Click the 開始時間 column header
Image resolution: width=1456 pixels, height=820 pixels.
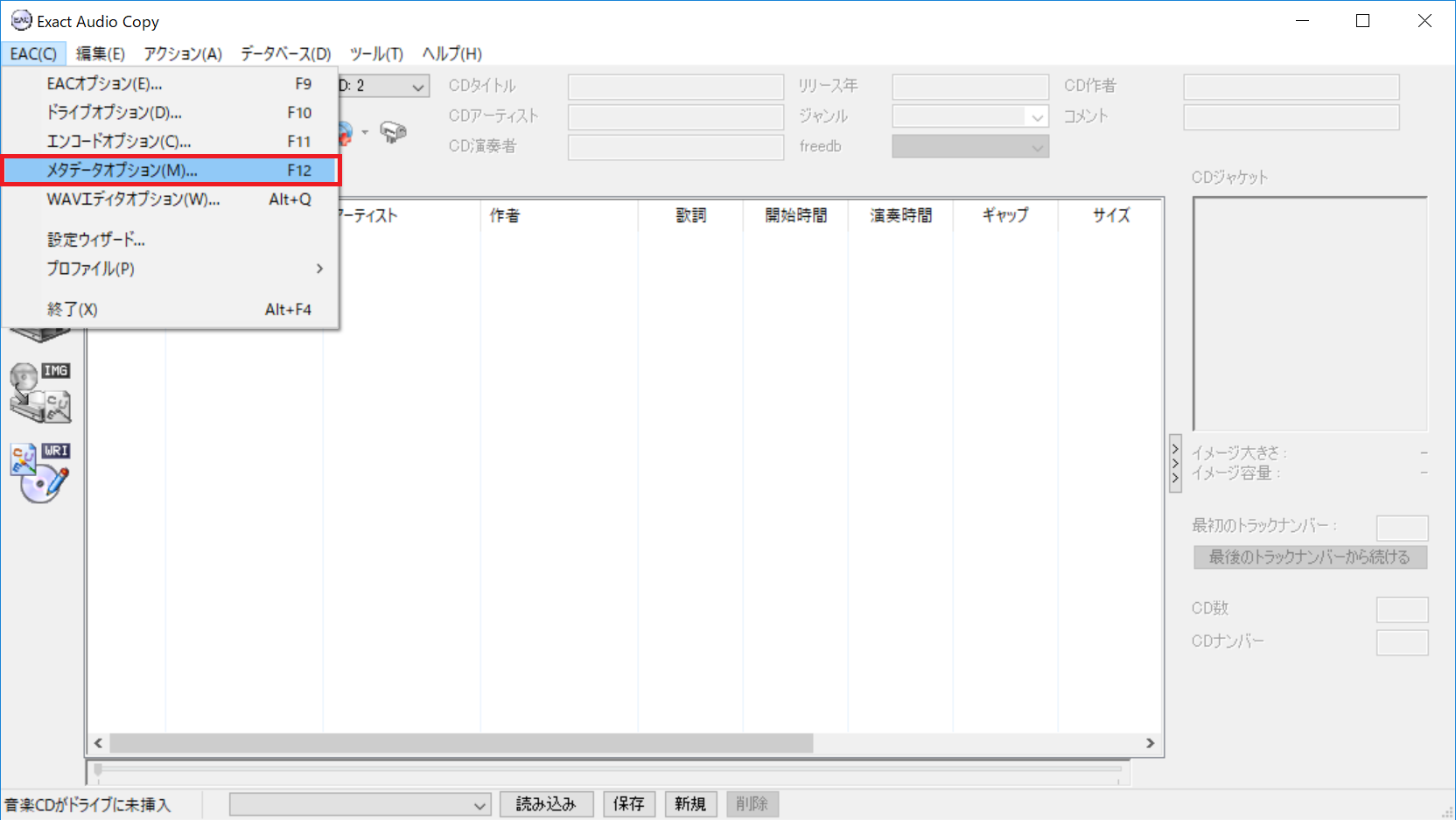coord(795,215)
